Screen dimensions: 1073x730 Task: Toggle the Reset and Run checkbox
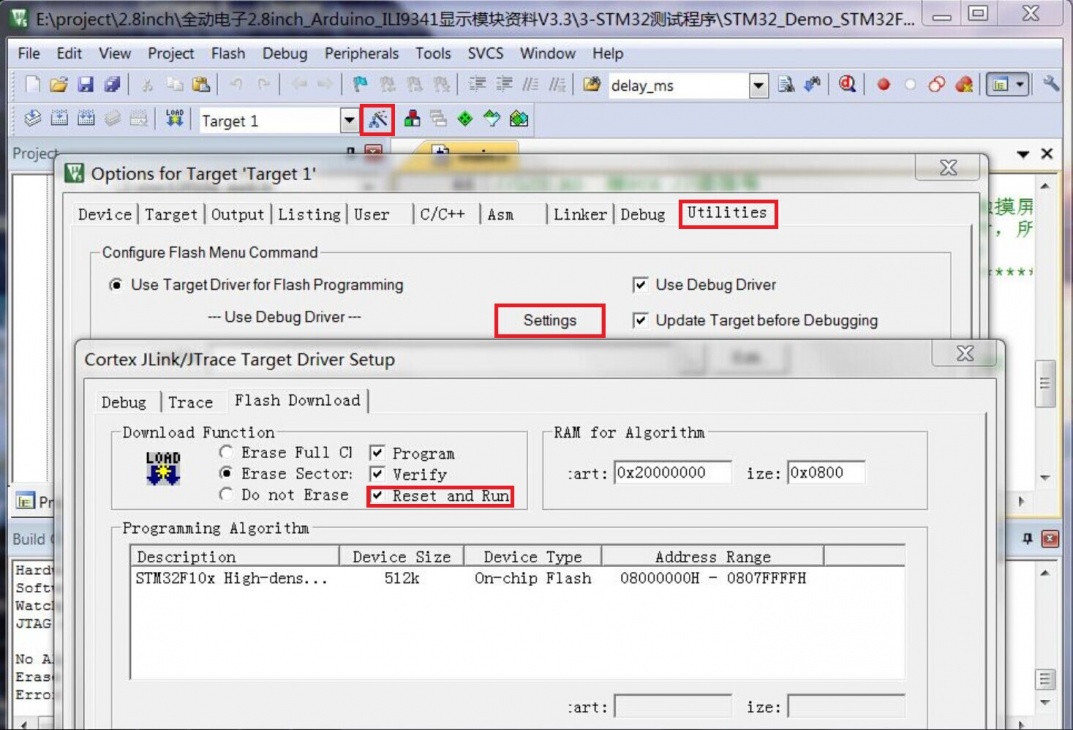coord(377,496)
